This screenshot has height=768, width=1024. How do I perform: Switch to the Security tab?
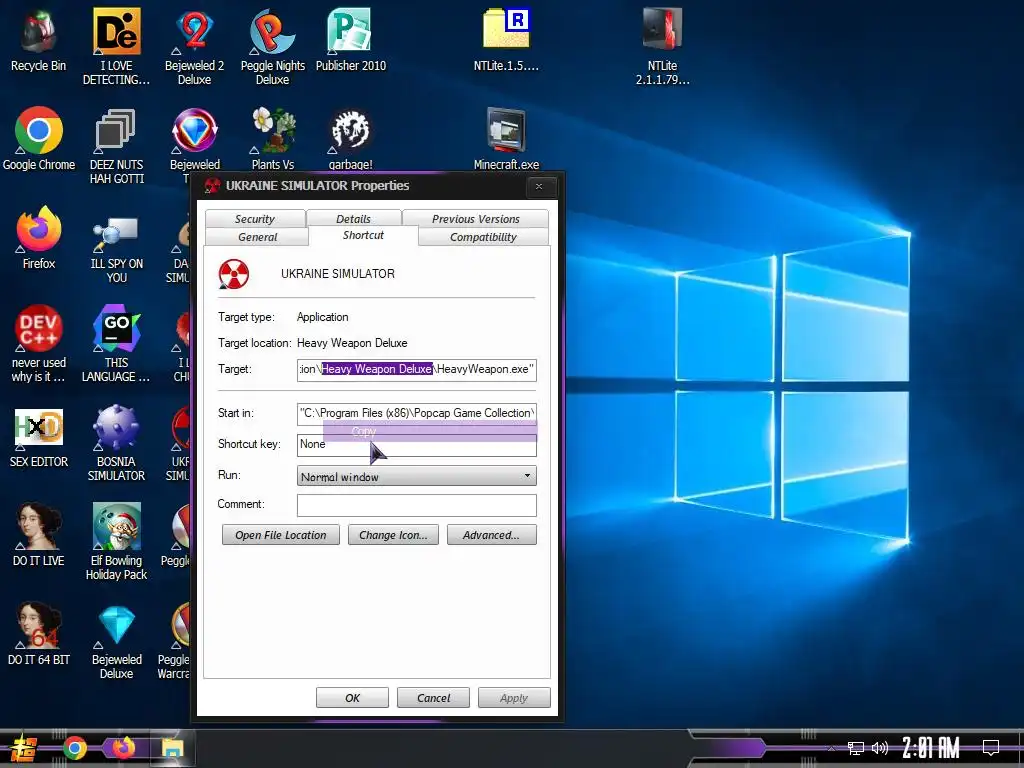[255, 219]
